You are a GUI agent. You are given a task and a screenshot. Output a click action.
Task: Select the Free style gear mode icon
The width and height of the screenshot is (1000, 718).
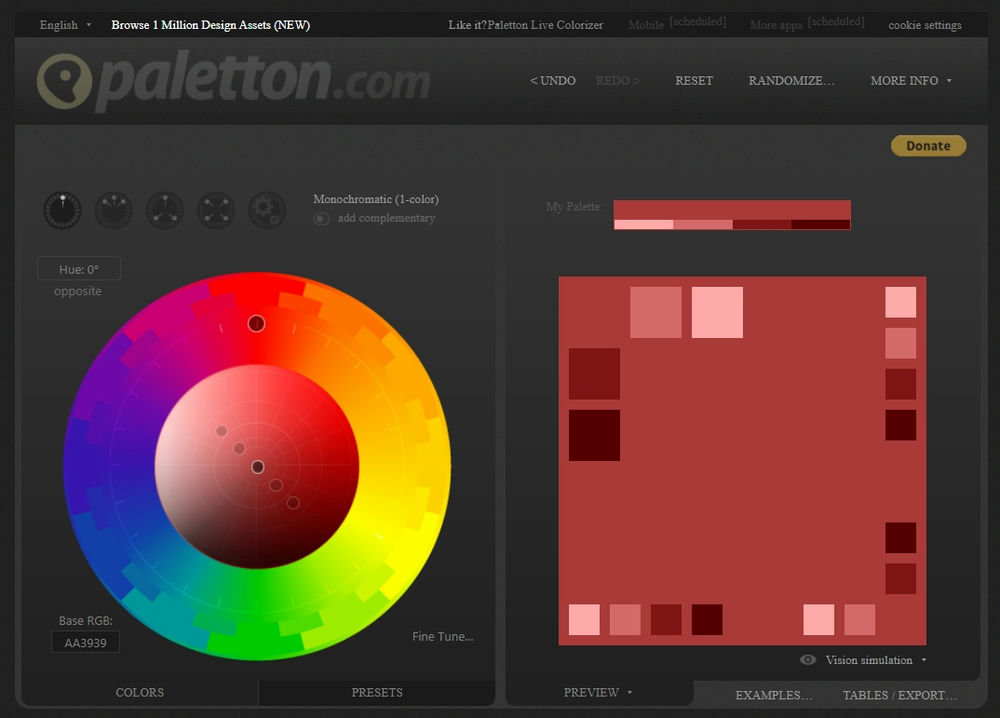[267, 211]
